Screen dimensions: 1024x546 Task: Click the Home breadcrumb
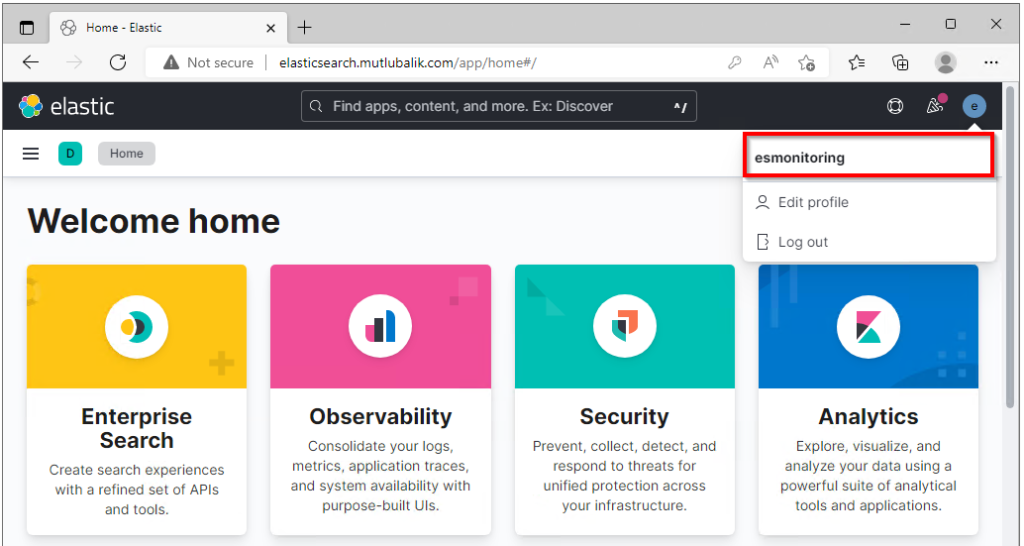tap(127, 153)
